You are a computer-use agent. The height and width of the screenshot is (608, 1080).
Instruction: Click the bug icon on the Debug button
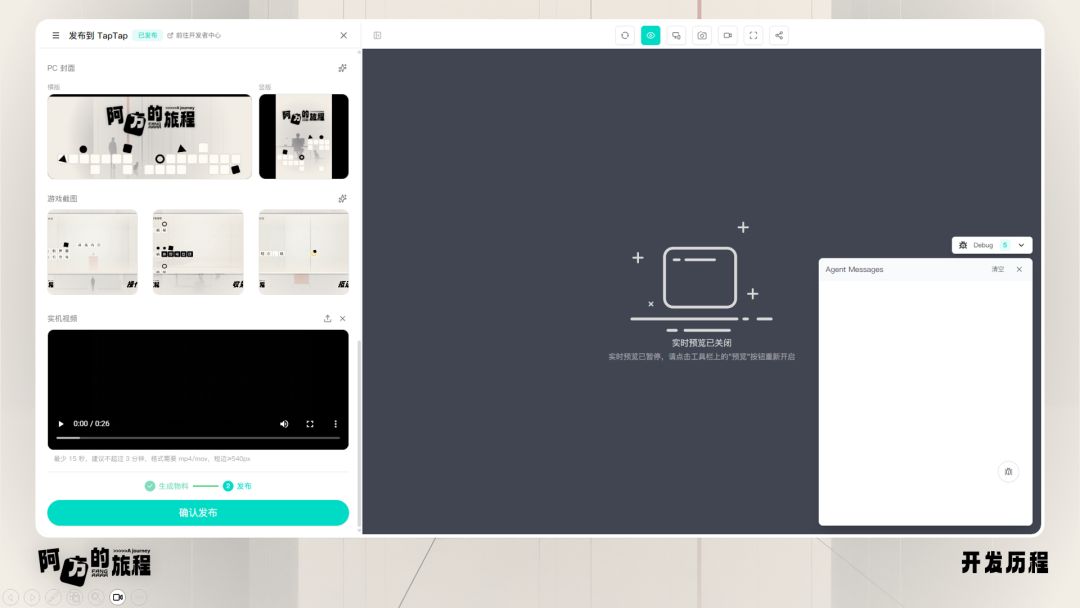coord(963,245)
